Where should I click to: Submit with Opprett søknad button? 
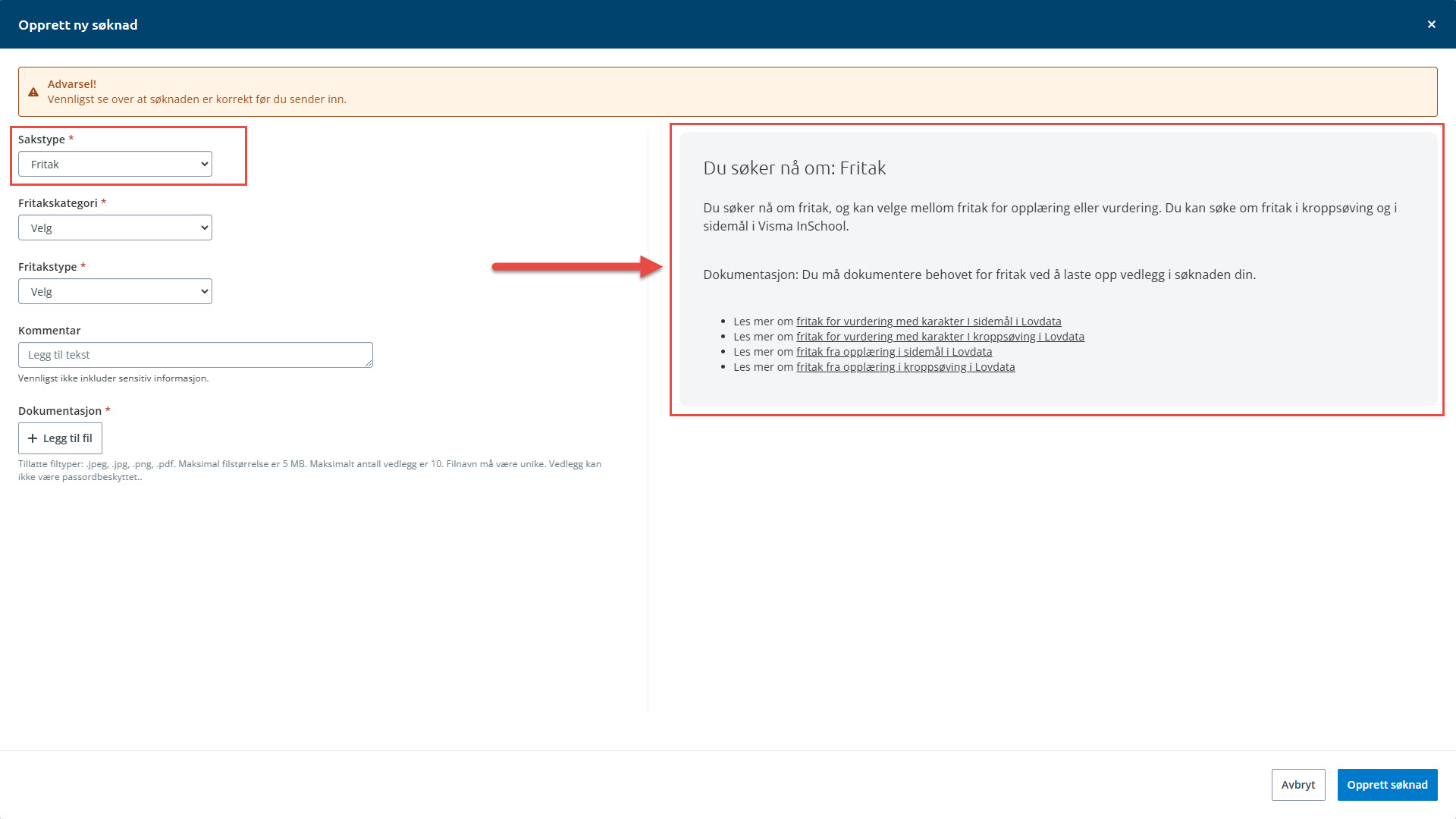pos(1387,785)
